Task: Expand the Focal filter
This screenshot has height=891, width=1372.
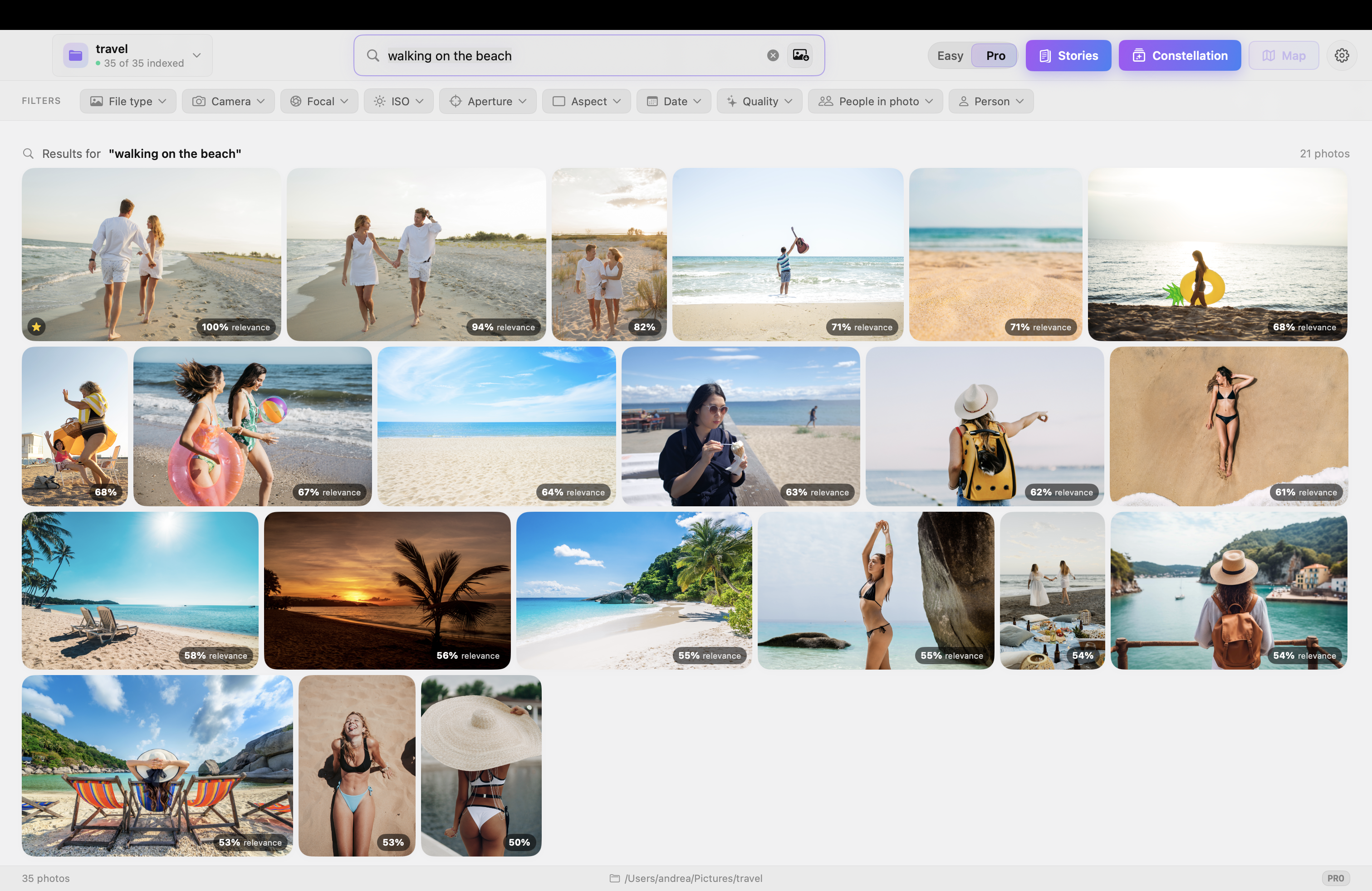Action: point(319,101)
